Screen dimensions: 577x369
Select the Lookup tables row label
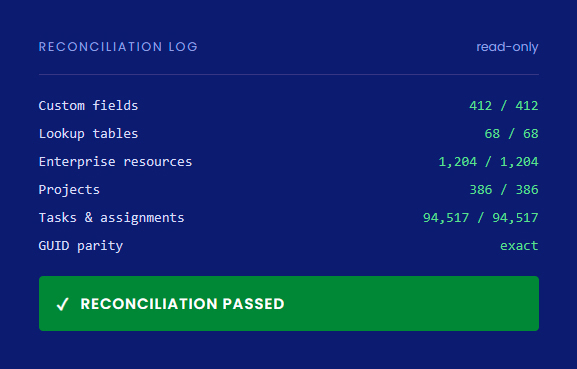[x=88, y=134]
